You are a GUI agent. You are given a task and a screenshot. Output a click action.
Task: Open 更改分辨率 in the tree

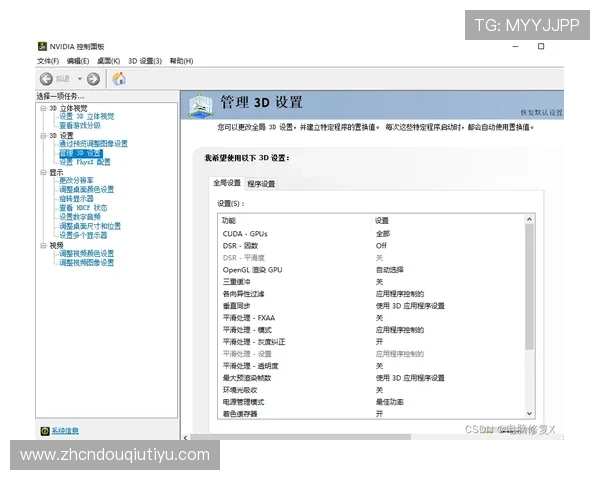coord(76,180)
